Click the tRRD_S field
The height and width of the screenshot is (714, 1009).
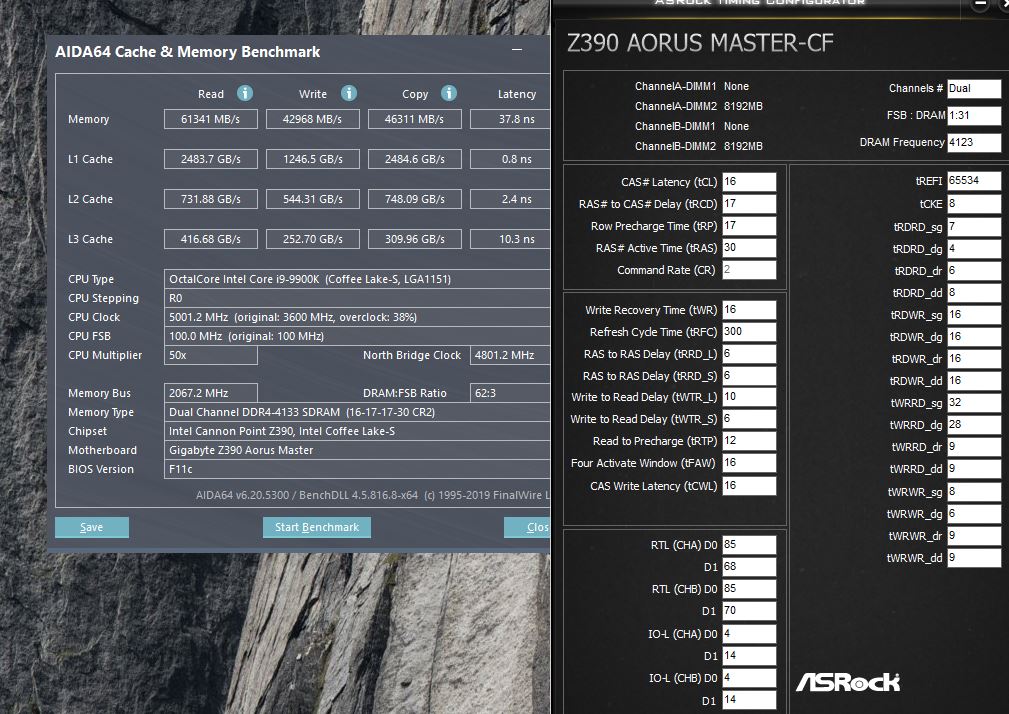pyautogui.click(x=749, y=376)
